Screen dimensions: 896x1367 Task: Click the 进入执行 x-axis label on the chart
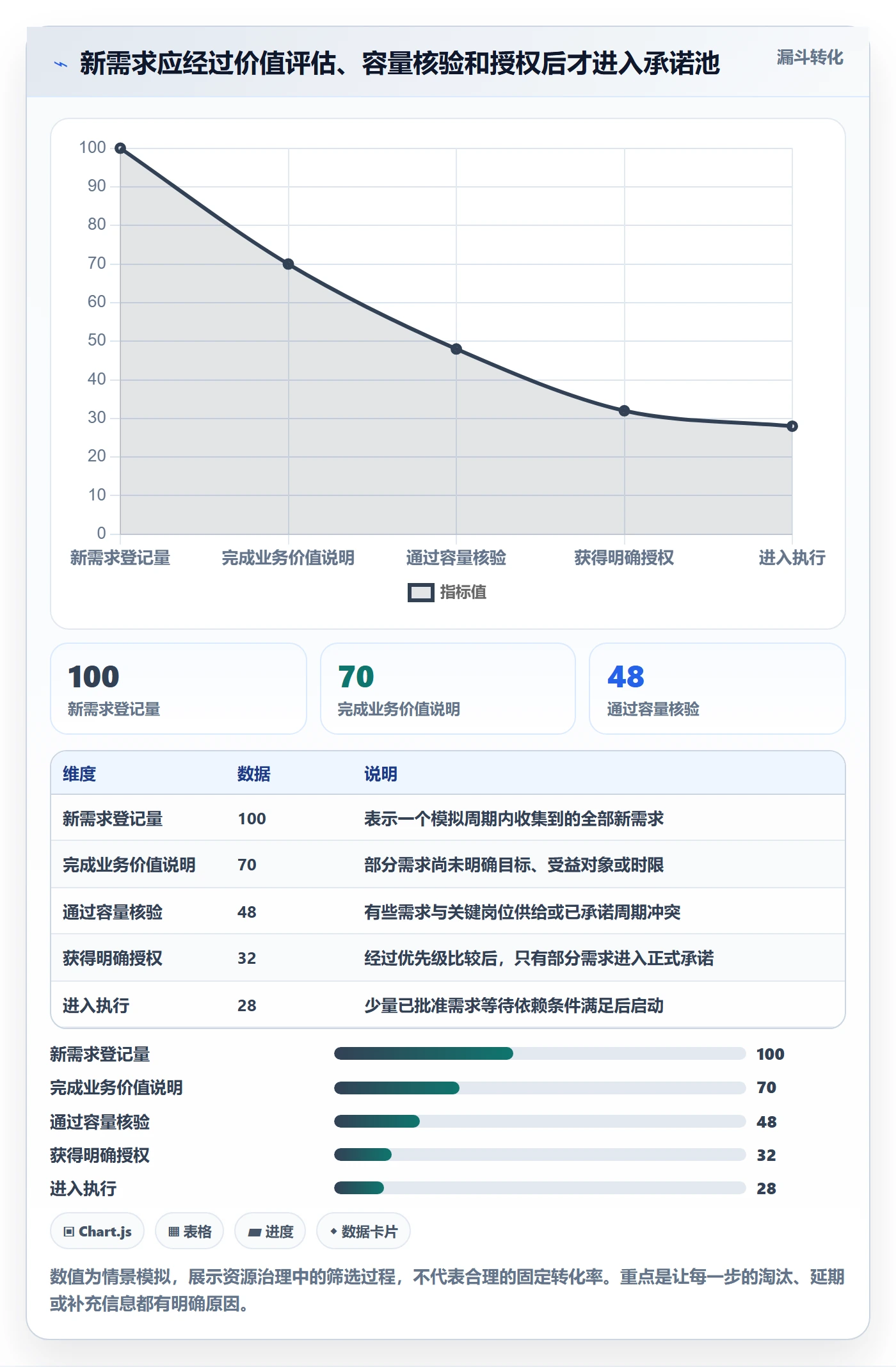point(792,557)
